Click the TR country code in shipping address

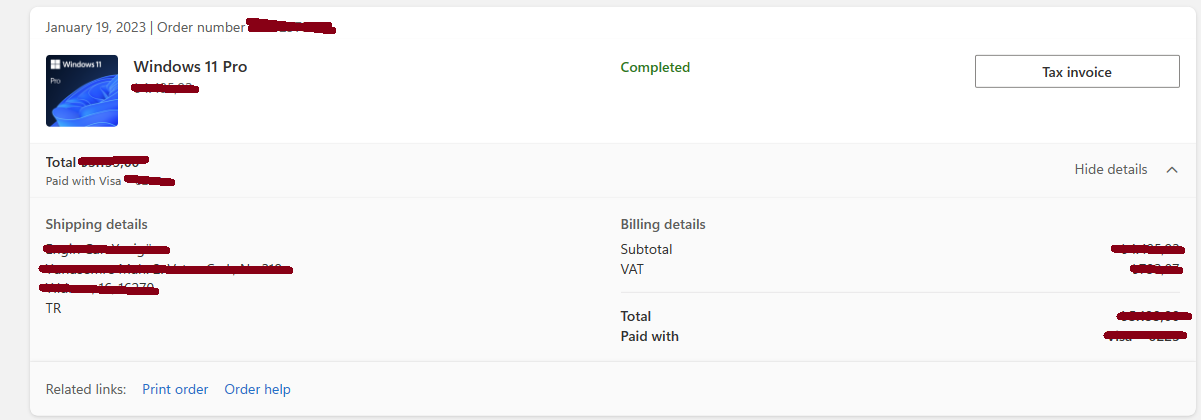pos(54,308)
